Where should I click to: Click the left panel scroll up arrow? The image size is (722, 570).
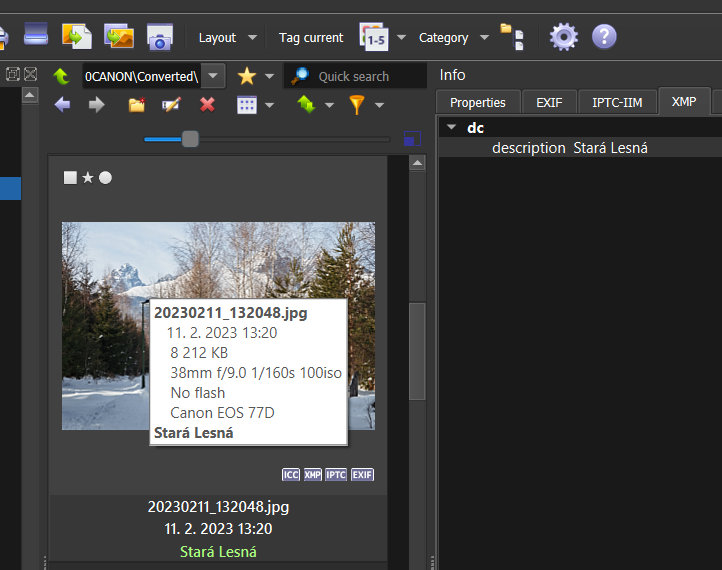[x=30, y=95]
